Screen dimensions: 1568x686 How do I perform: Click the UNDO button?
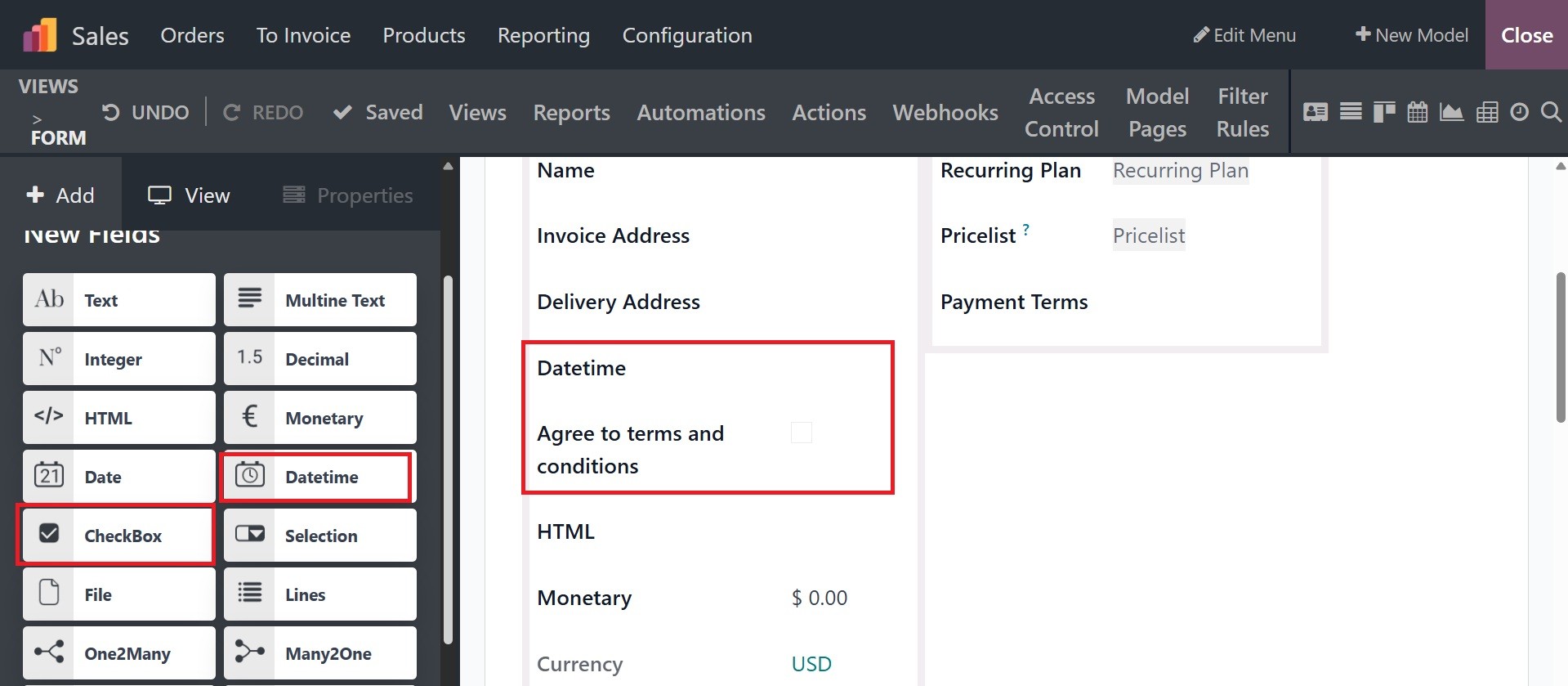pyautogui.click(x=145, y=112)
